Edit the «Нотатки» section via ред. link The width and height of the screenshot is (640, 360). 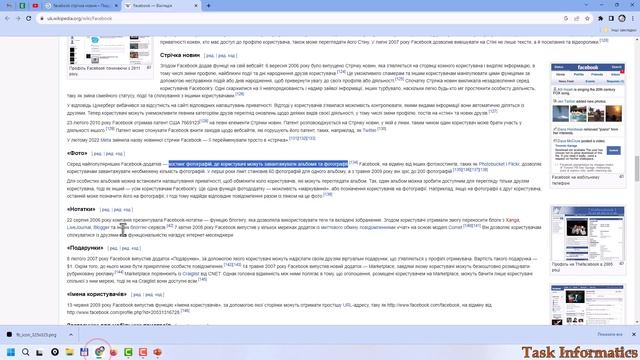(105, 210)
